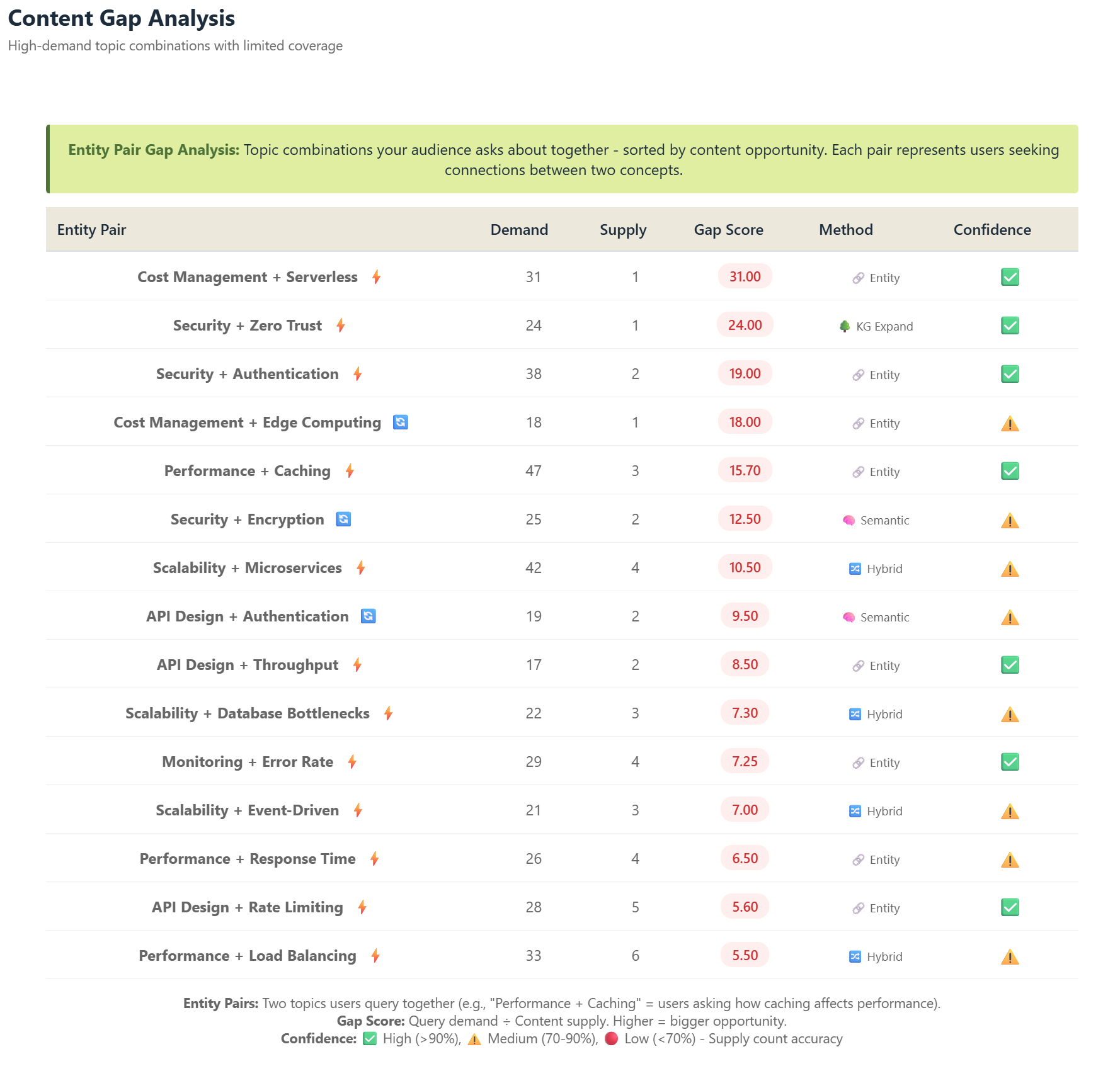
Task: Click the lightning icon beside API Design + Rate Limiting
Action: tap(362, 907)
